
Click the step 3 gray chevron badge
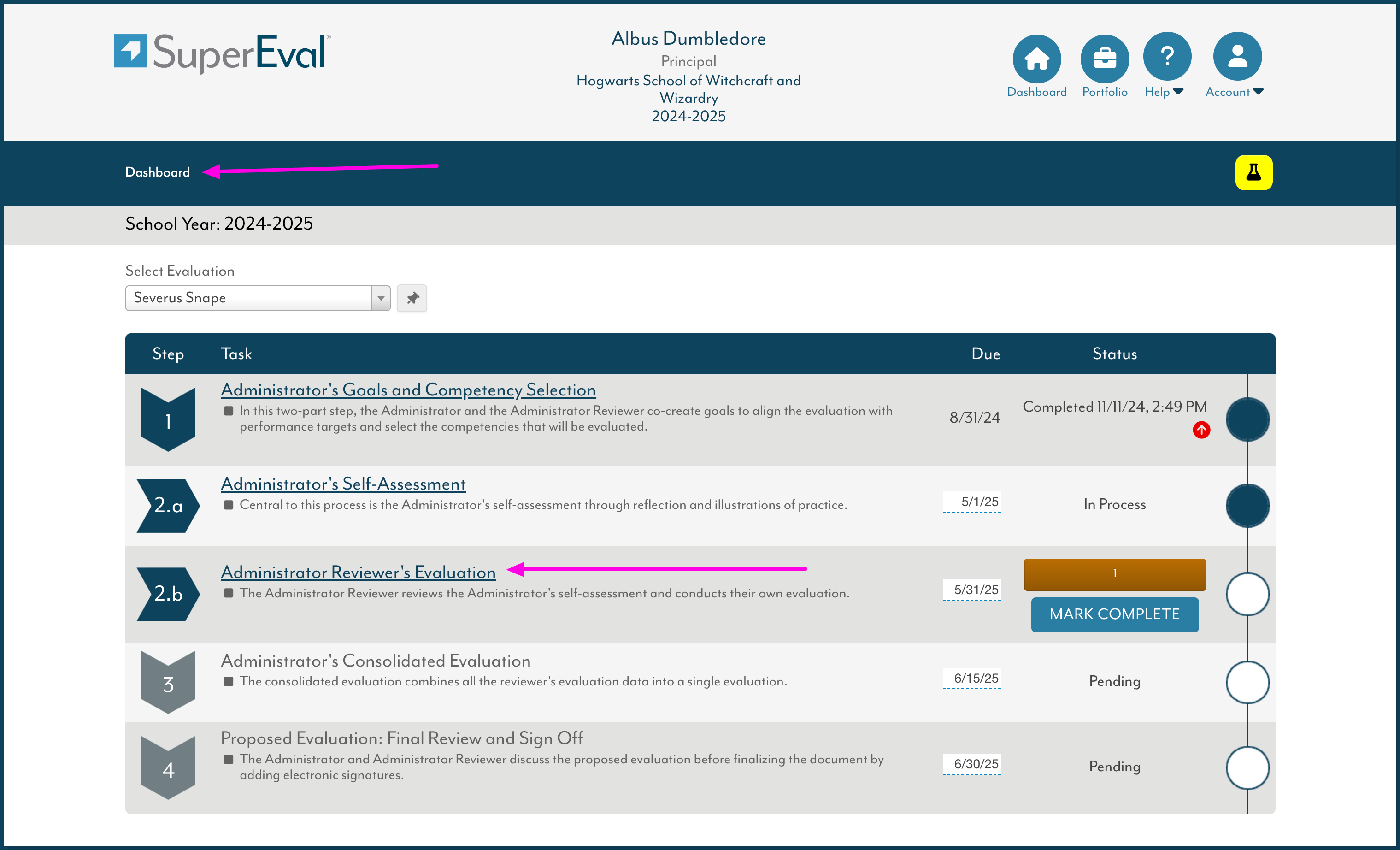[168, 682]
